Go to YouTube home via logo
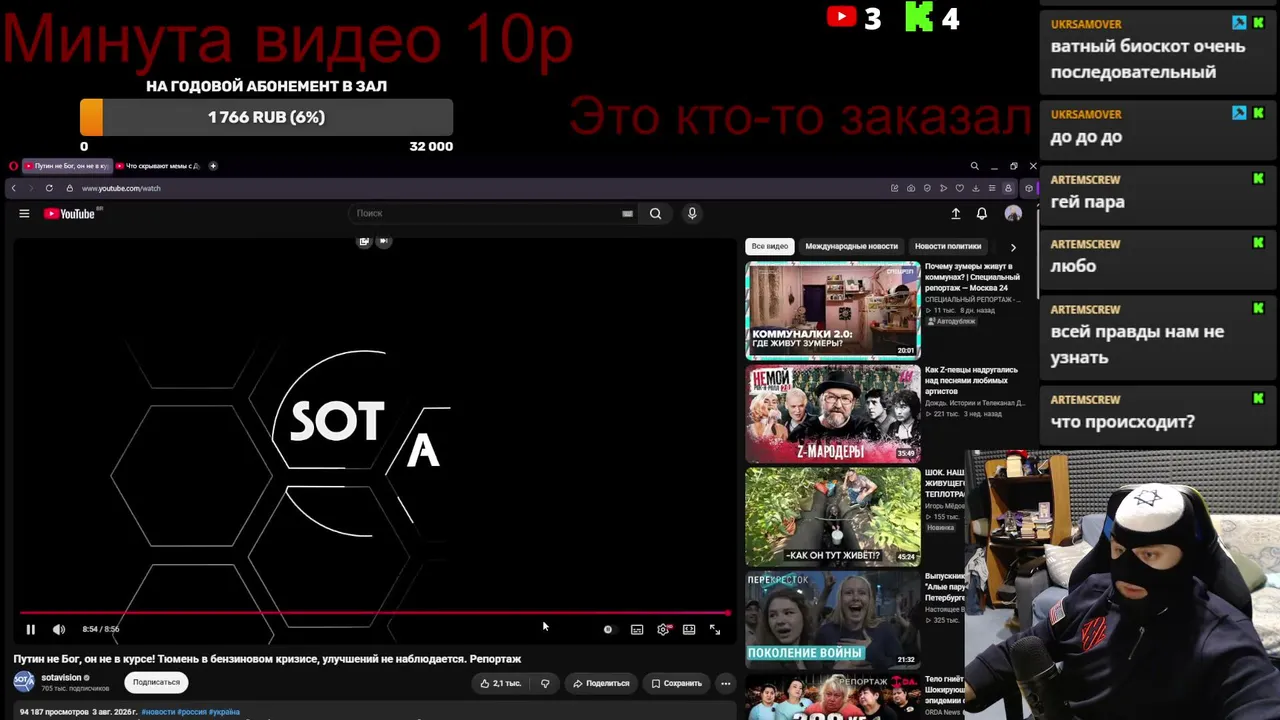Screen dimensions: 1280x720 point(70,213)
